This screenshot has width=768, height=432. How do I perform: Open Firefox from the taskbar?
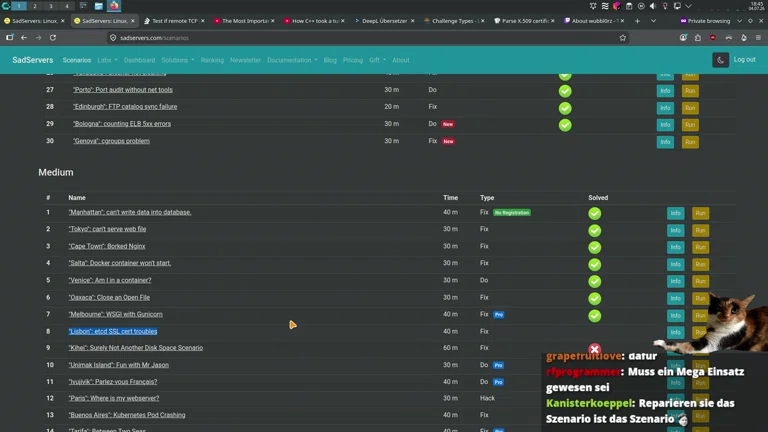click(114, 6)
